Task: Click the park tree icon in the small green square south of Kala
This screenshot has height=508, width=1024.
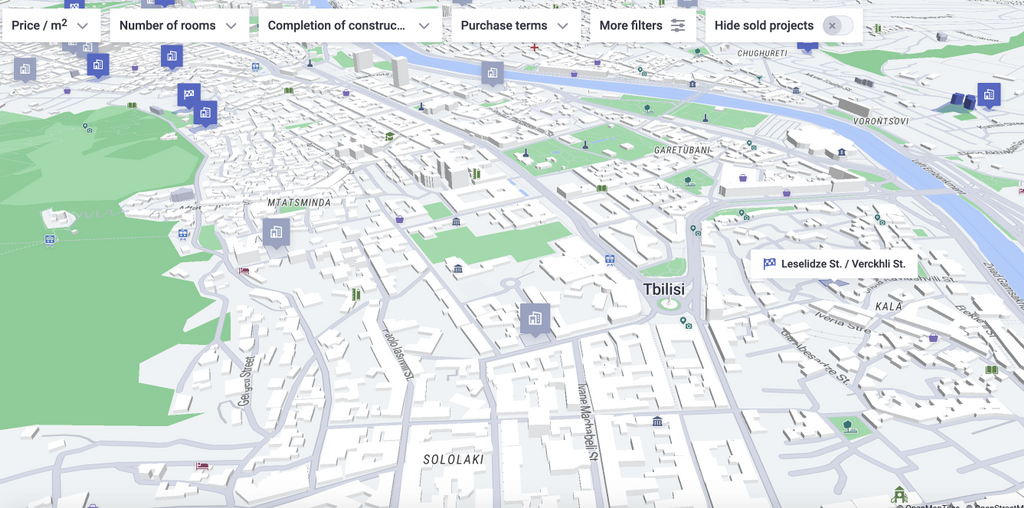Action: pyautogui.click(x=847, y=427)
